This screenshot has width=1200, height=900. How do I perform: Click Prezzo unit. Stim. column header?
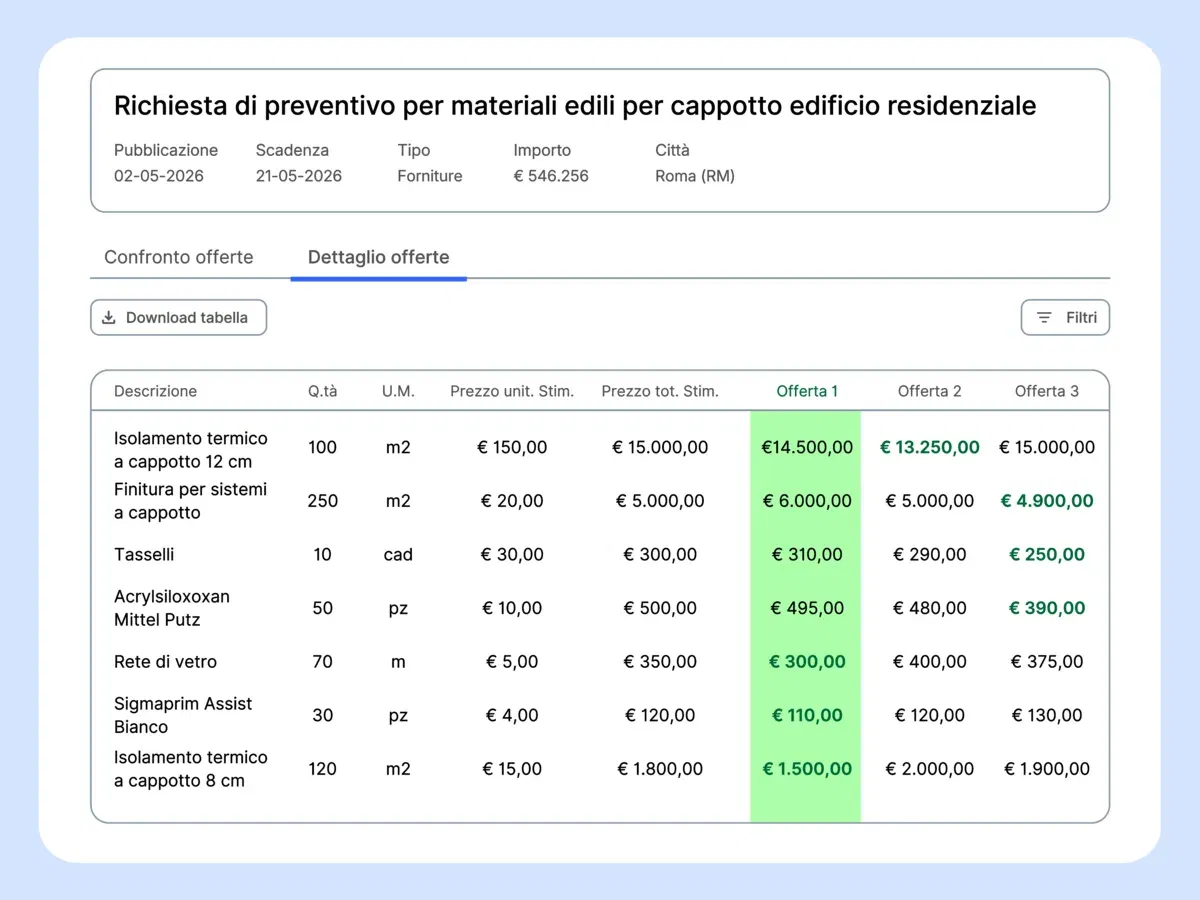512,391
